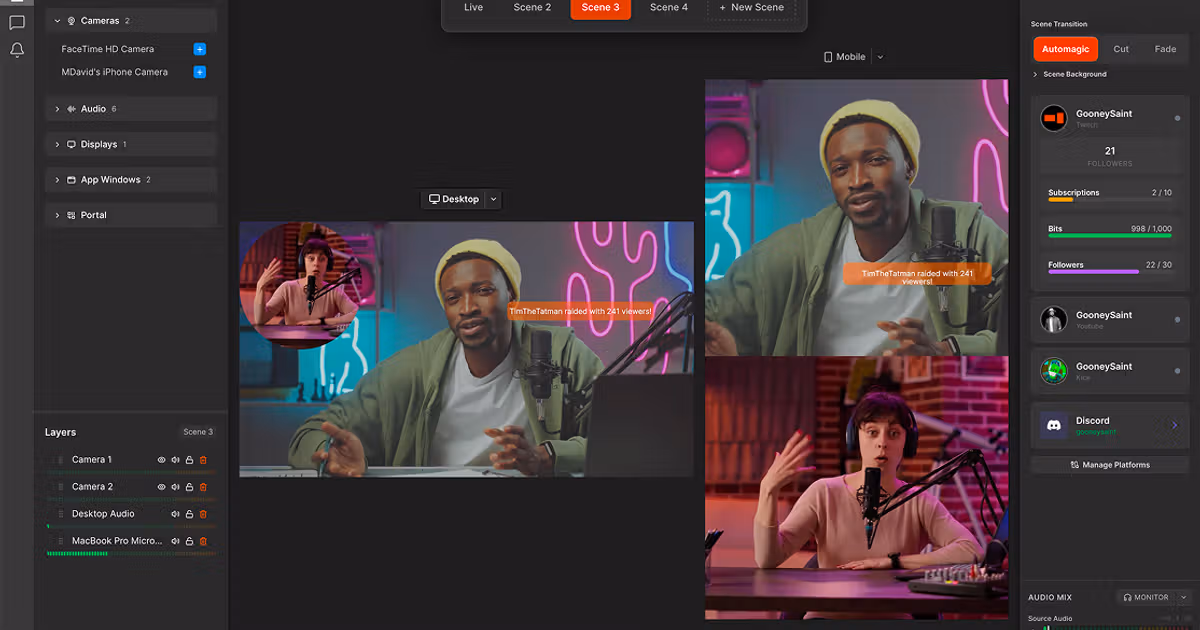This screenshot has width=1200, height=630.
Task: Expand the Portal section
Action: point(57,216)
